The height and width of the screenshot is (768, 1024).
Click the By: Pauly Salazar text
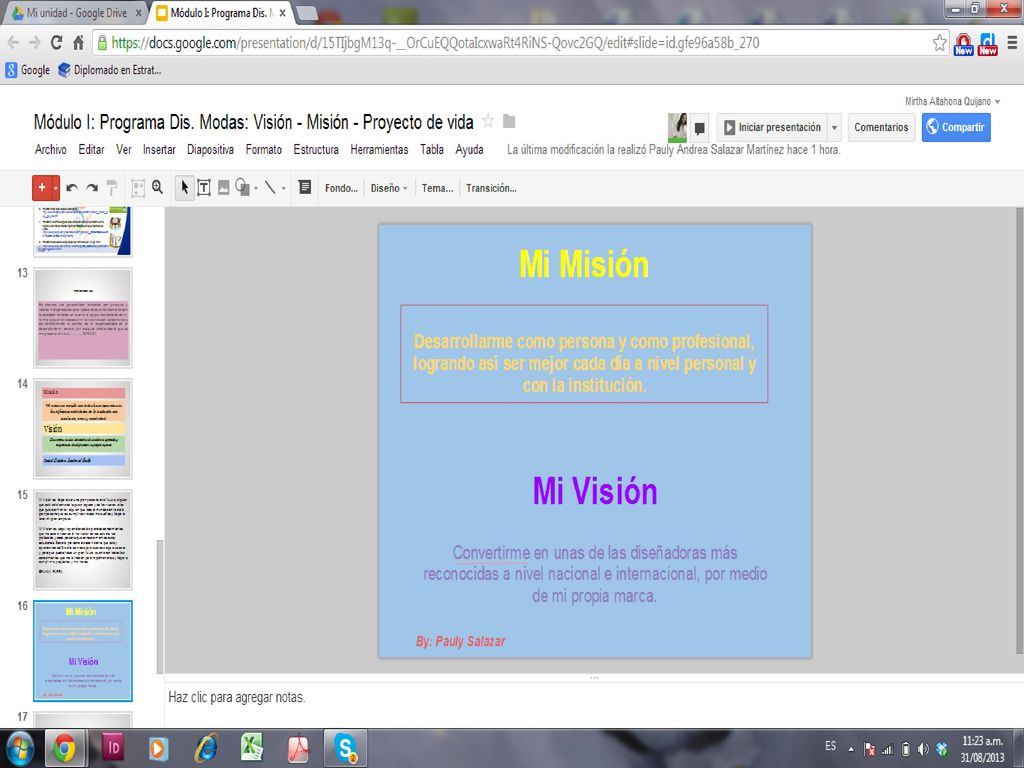pos(460,641)
